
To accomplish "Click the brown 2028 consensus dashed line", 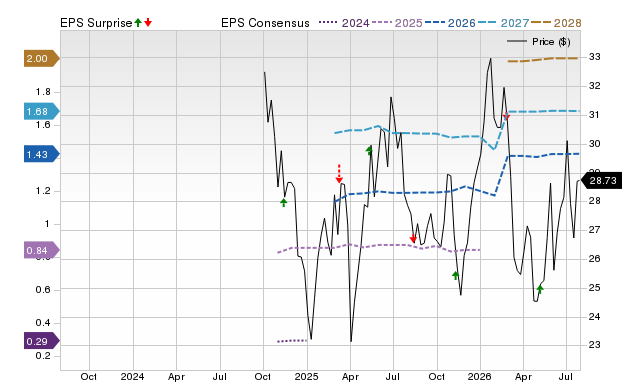I will pyautogui.click(x=543, y=60).
